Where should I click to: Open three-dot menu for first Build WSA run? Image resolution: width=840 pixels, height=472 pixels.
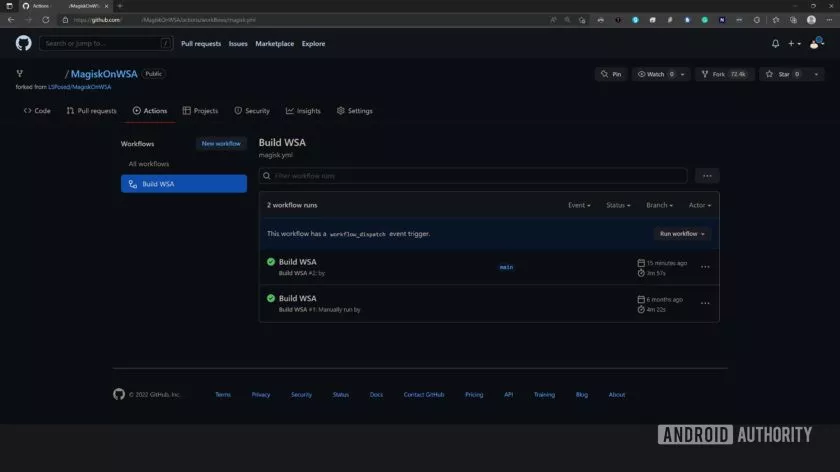[x=705, y=267]
